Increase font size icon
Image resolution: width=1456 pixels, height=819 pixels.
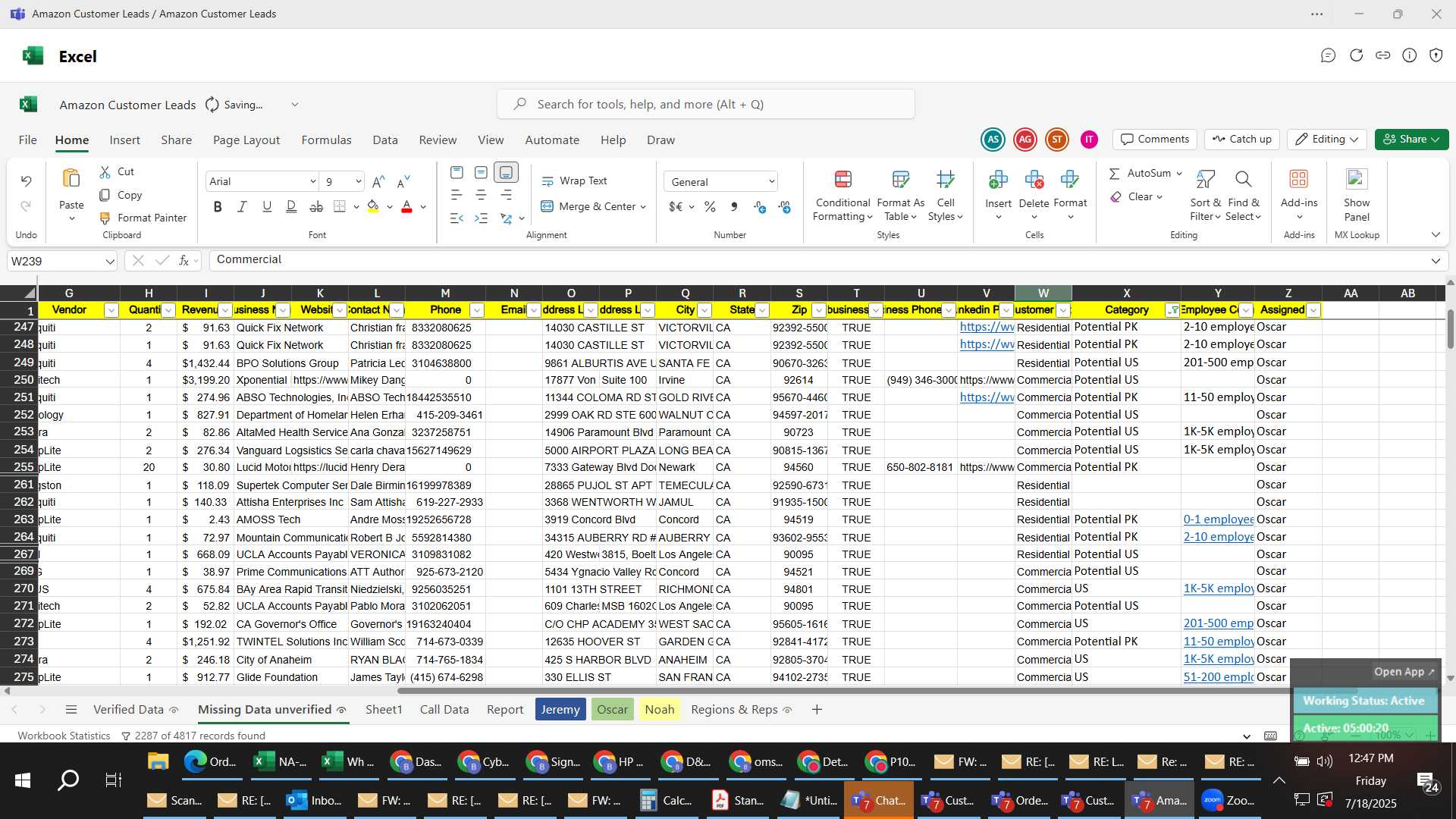[x=378, y=182]
